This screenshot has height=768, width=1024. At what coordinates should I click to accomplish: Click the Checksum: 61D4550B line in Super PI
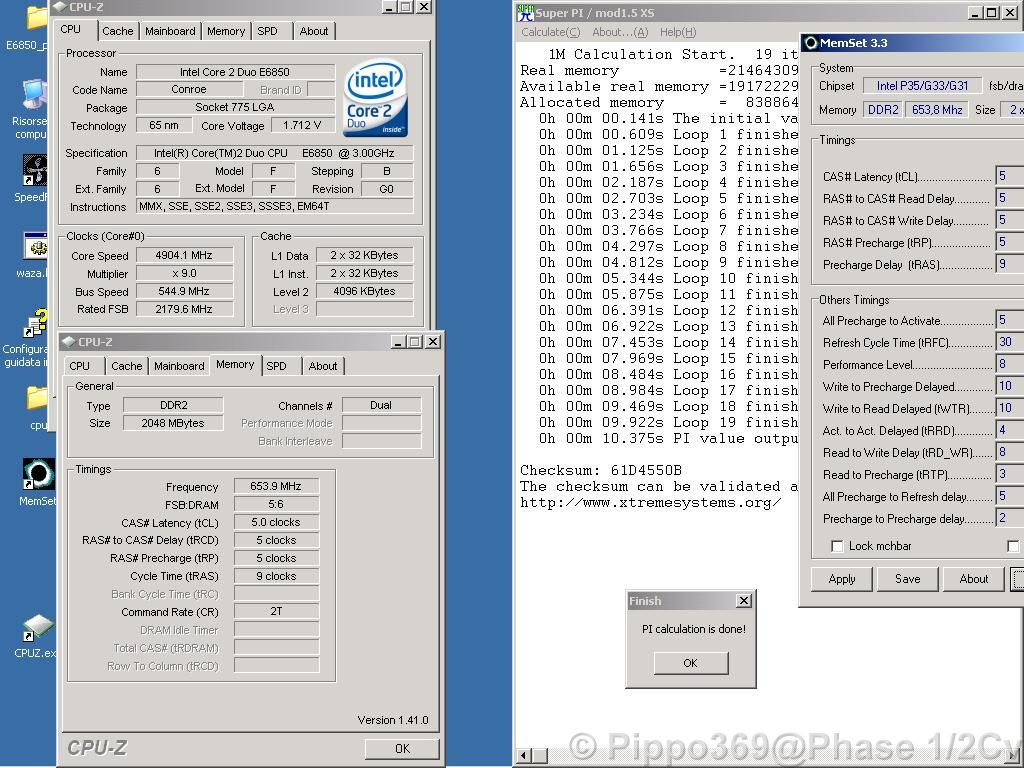(601, 470)
